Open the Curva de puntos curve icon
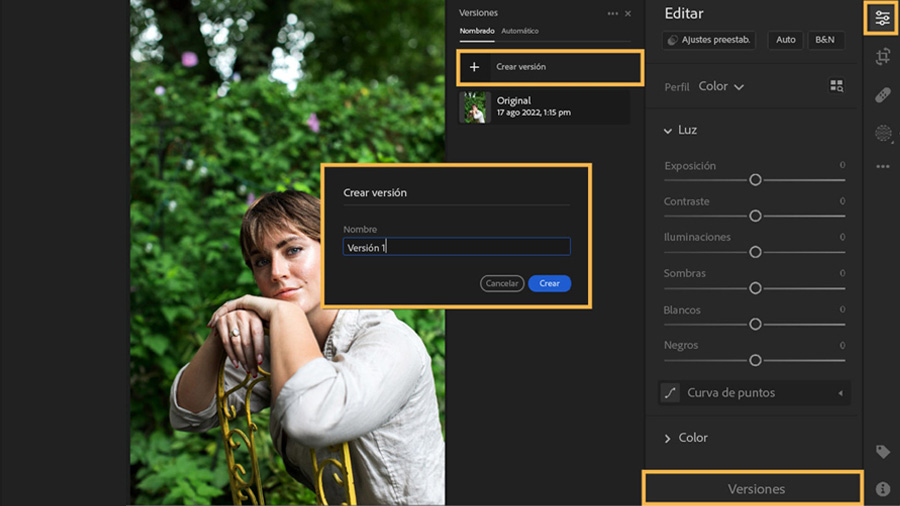This screenshot has height=506, width=900. (x=670, y=393)
